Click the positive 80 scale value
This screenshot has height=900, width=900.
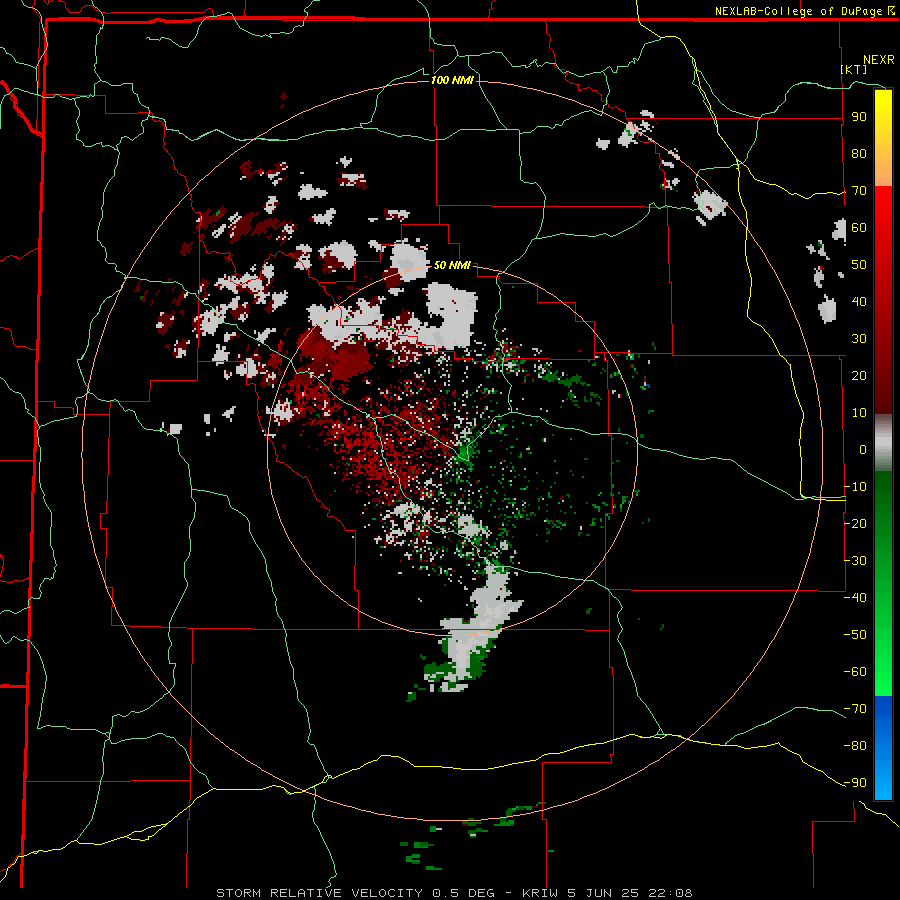[x=859, y=153]
